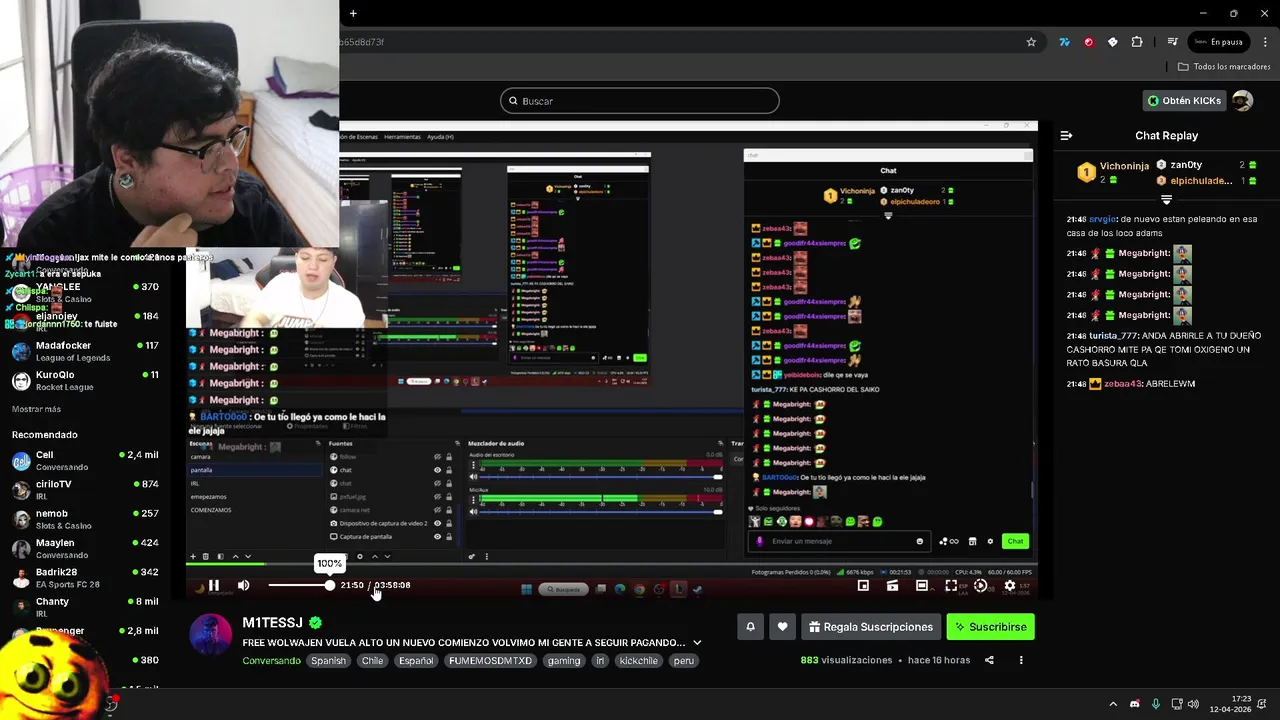Screen dimensions: 1280x720
Task: Open the kickchile tag
Action: 640,661
